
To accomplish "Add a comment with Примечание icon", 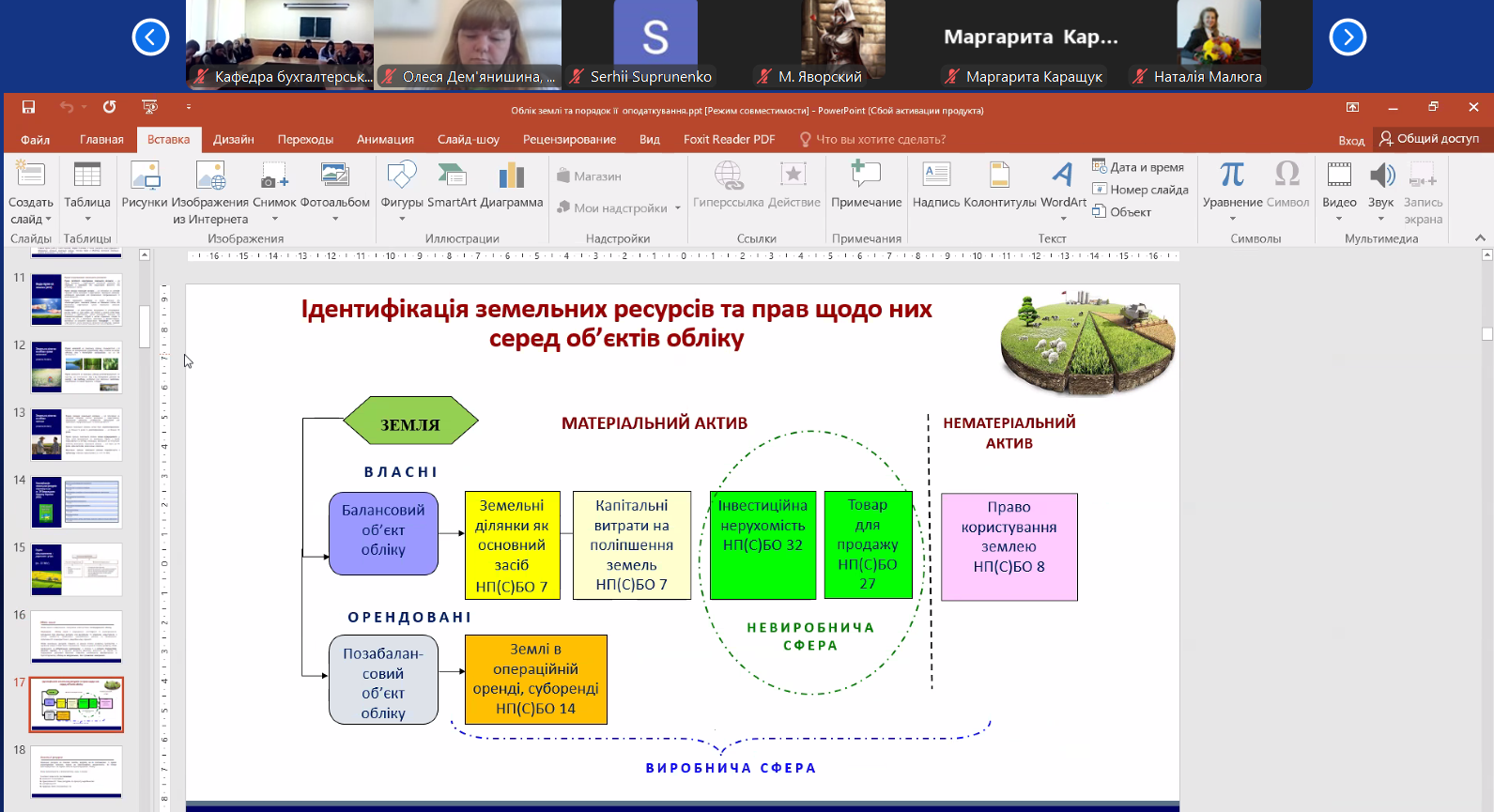I will [x=866, y=176].
